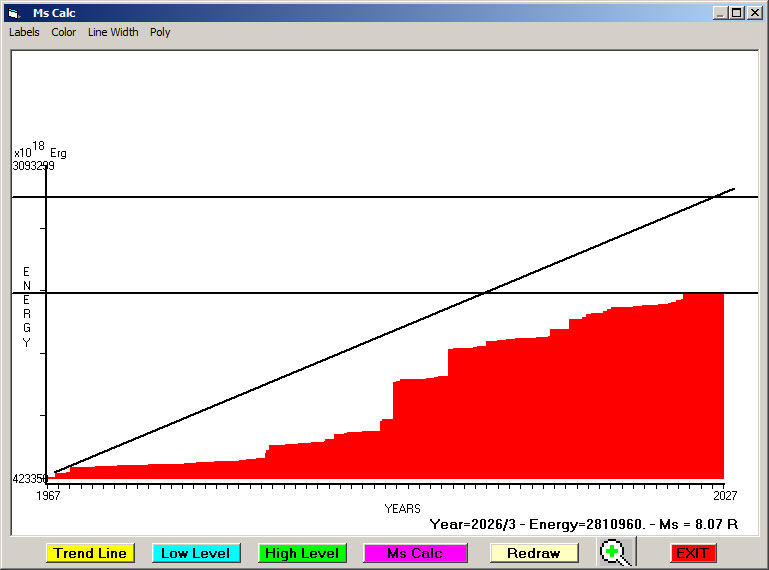Maximize the Ms Calc window
Image resolution: width=769 pixels, height=570 pixels.
(737, 13)
